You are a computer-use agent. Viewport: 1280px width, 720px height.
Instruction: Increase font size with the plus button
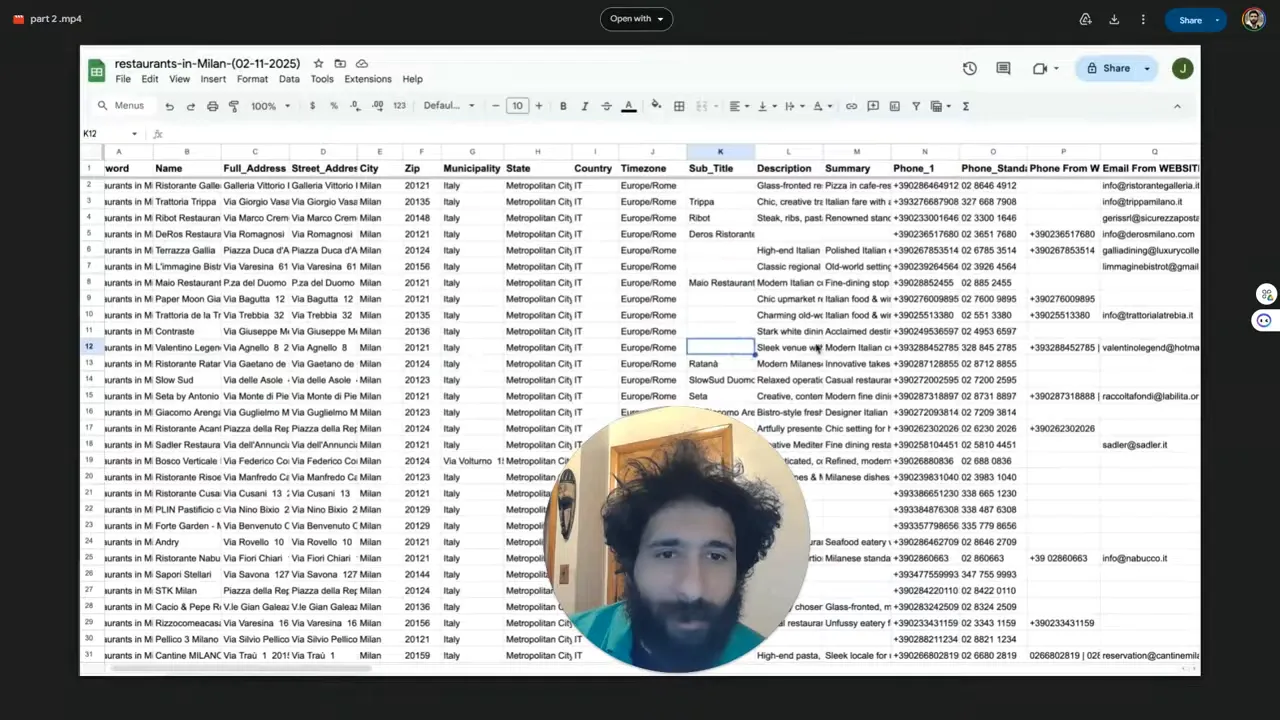(x=539, y=106)
